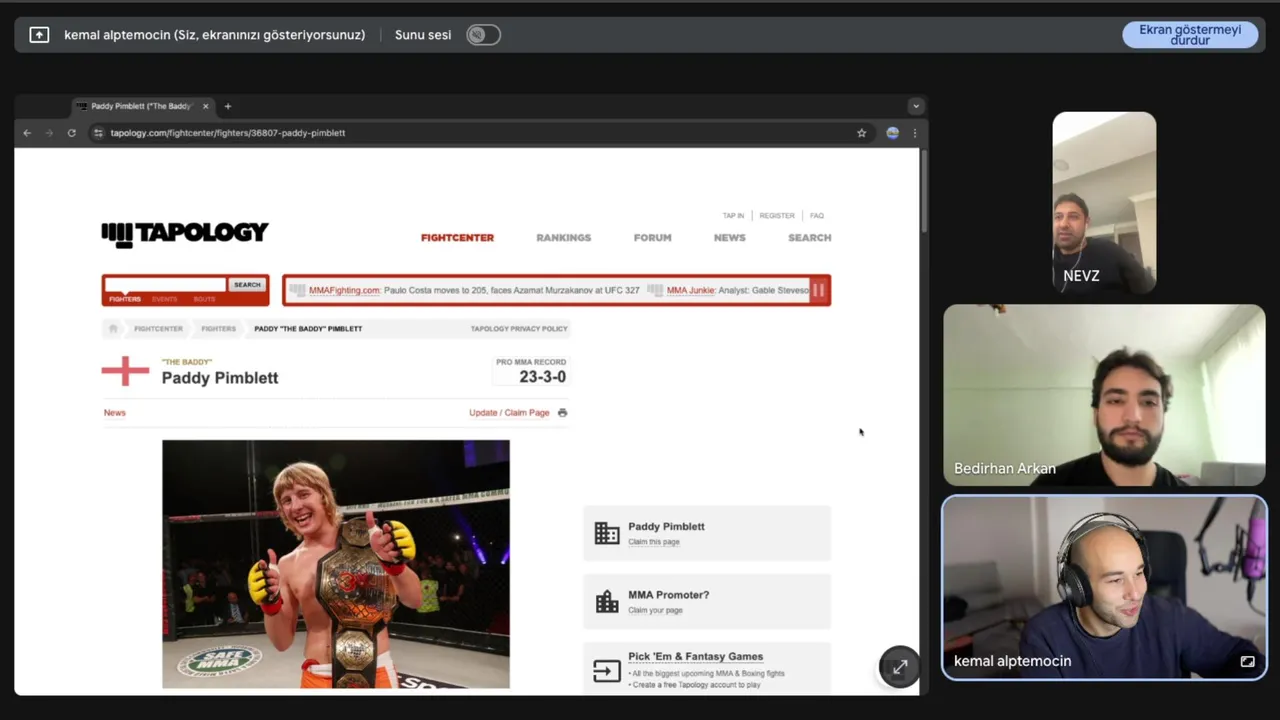The image size is (1280, 720).
Task: Open the FIGHTCENTER nav menu
Action: pos(457,238)
